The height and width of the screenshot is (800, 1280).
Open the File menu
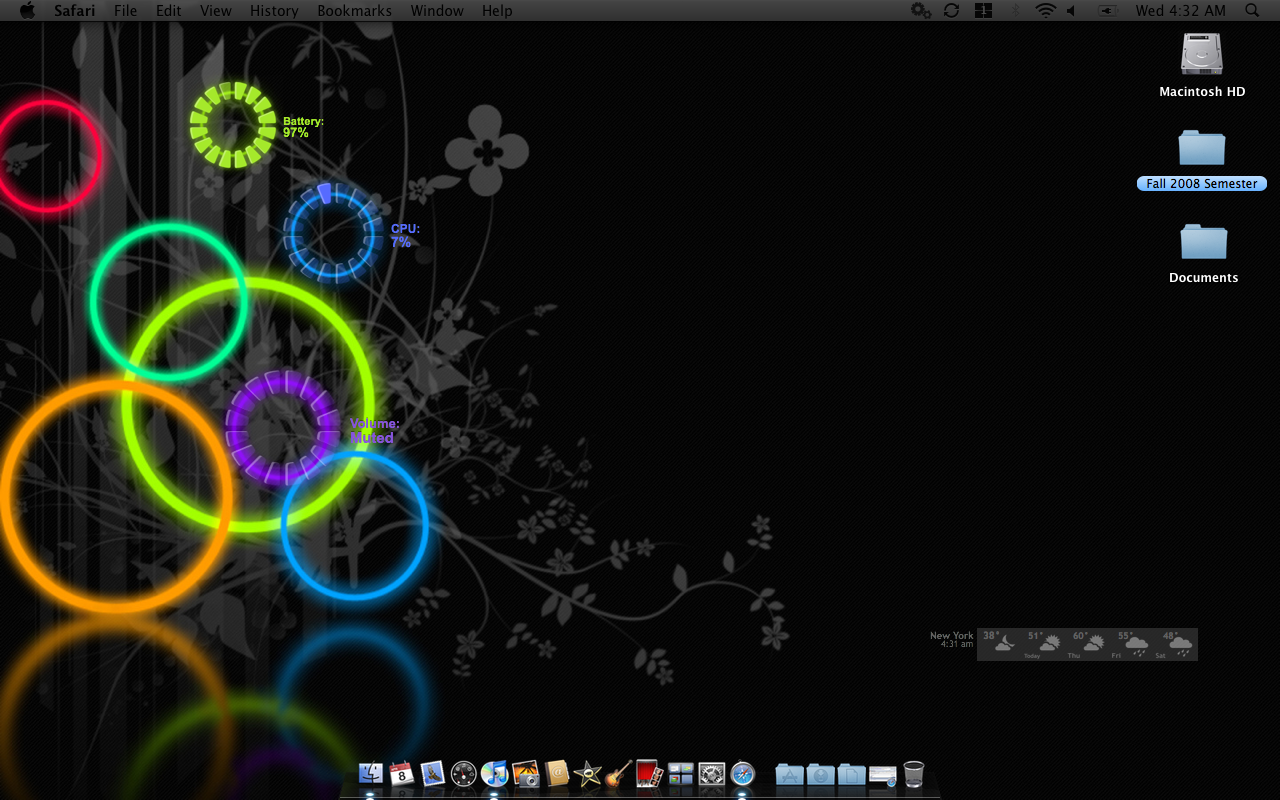coord(126,10)
